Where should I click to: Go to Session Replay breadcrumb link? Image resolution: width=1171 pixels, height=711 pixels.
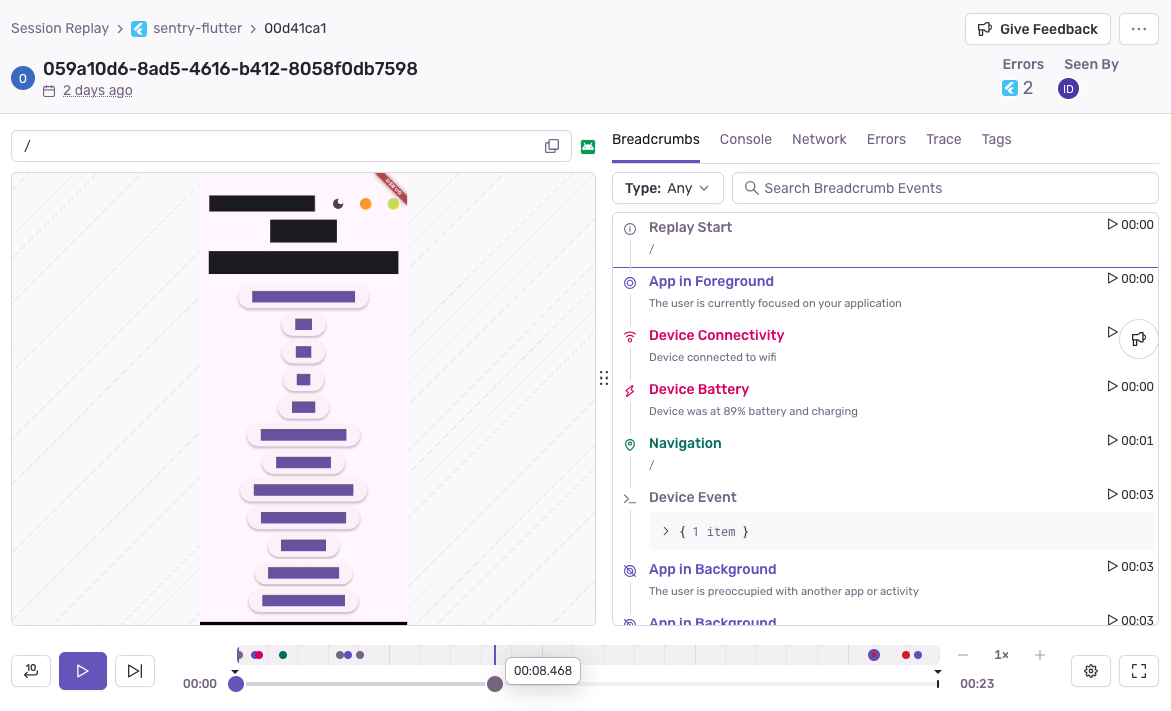point(60,28)
